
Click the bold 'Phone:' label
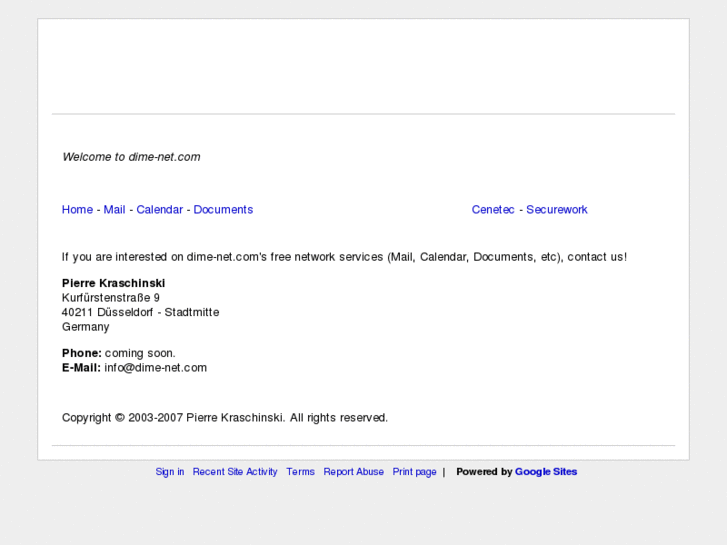coord(82,353)
